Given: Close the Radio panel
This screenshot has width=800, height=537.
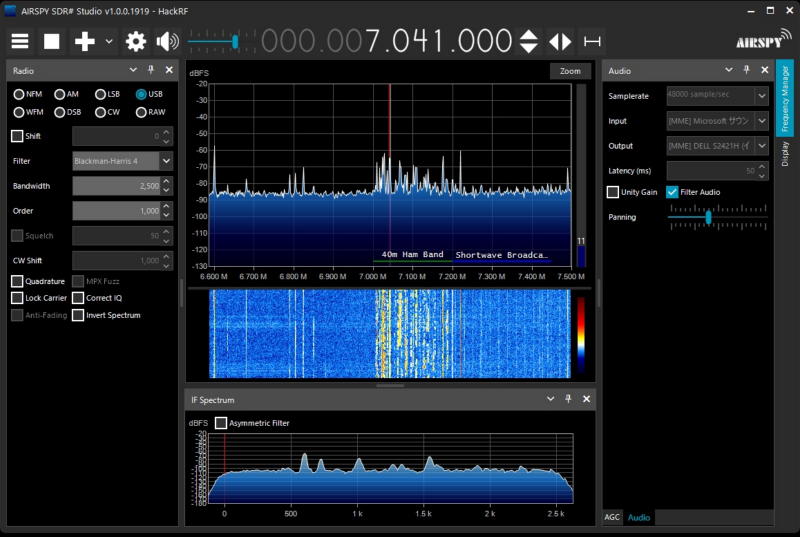Looking at the screenshot, I should point(169,70).
